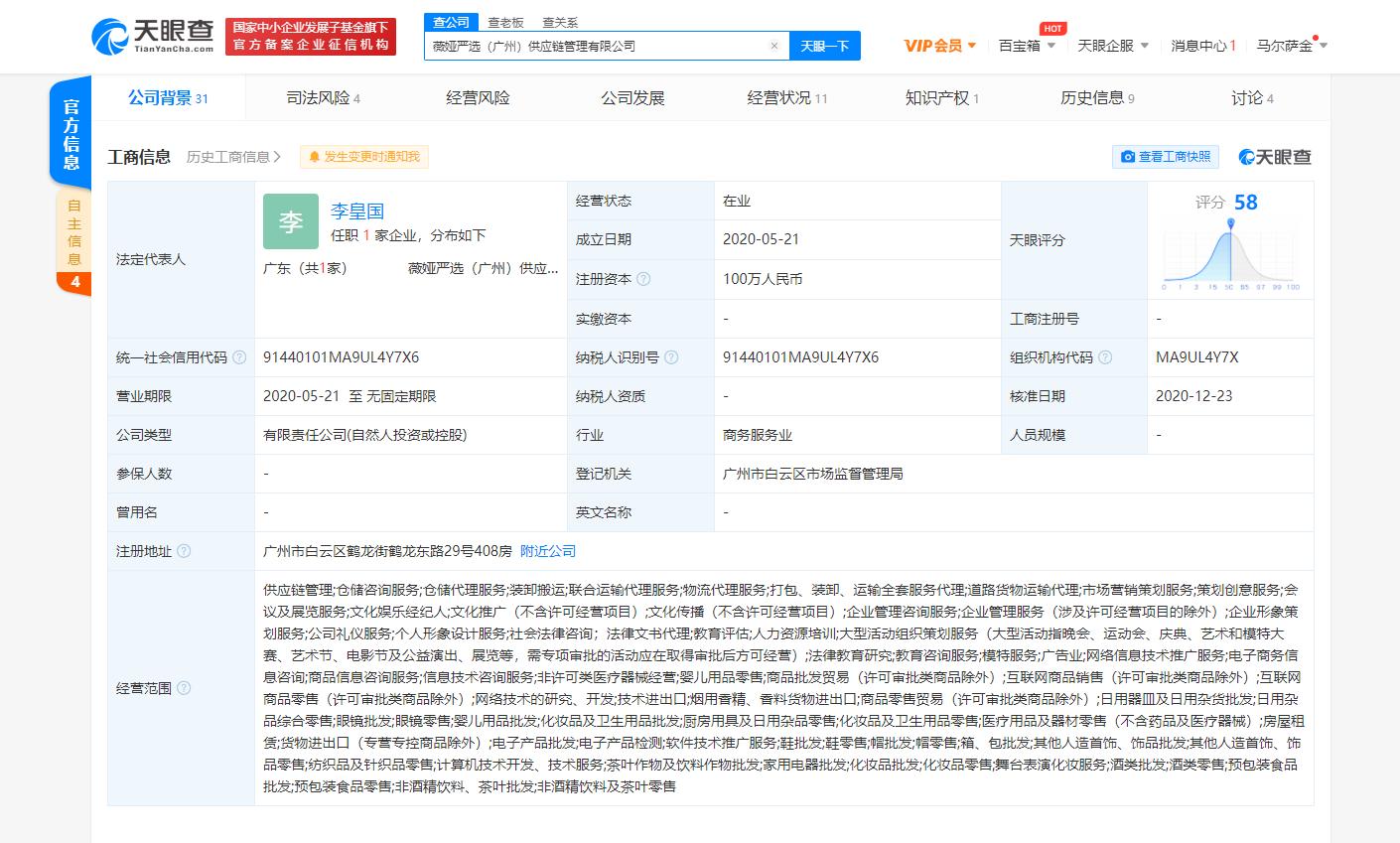Switch to the 讨论 tab
The image size is (1400, 843).
1252,97
